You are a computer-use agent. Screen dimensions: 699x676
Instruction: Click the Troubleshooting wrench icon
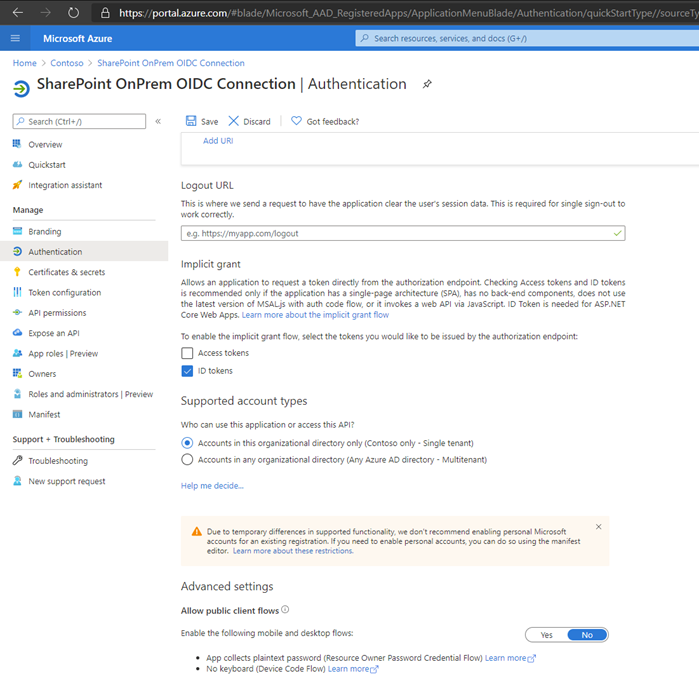tap(17, 460)
